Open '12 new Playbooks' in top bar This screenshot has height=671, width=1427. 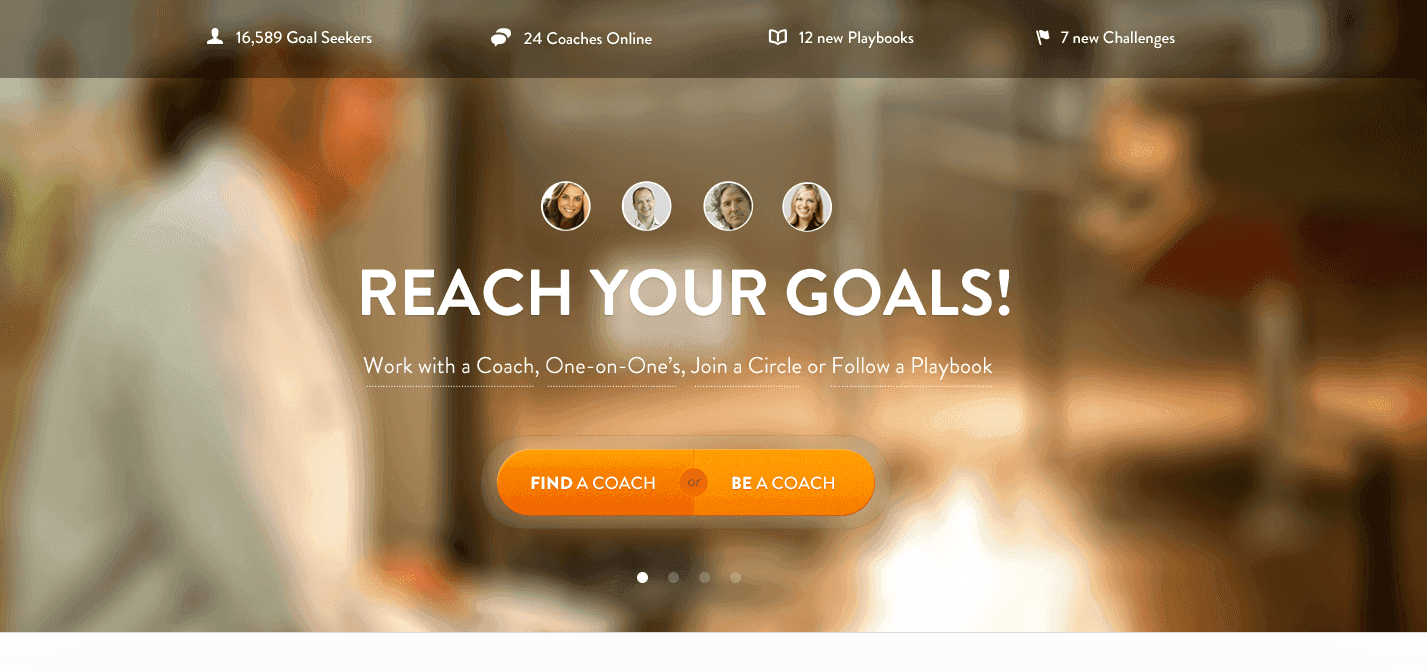pos(856,38)
